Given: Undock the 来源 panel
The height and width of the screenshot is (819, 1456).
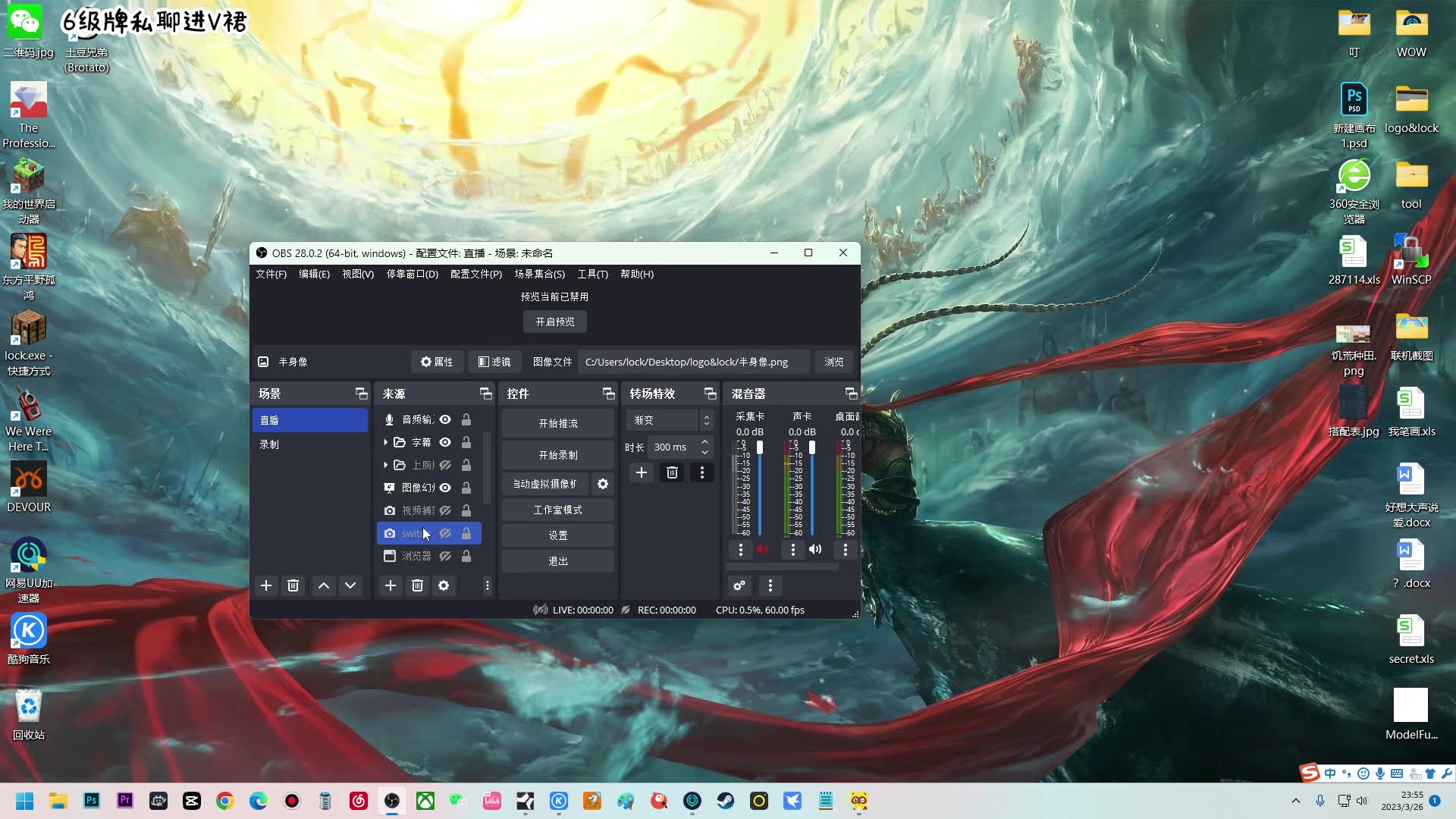Looking at the screenshot, I should click(x=485, y=394).
